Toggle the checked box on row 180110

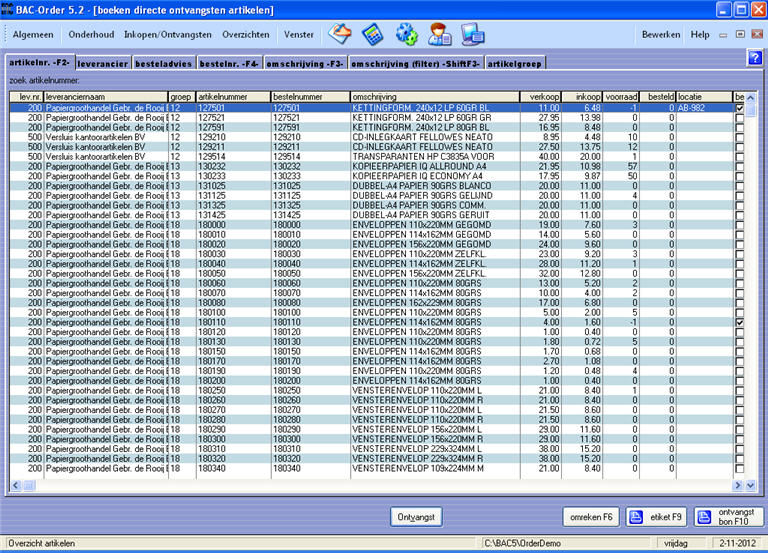pos(740,323)
